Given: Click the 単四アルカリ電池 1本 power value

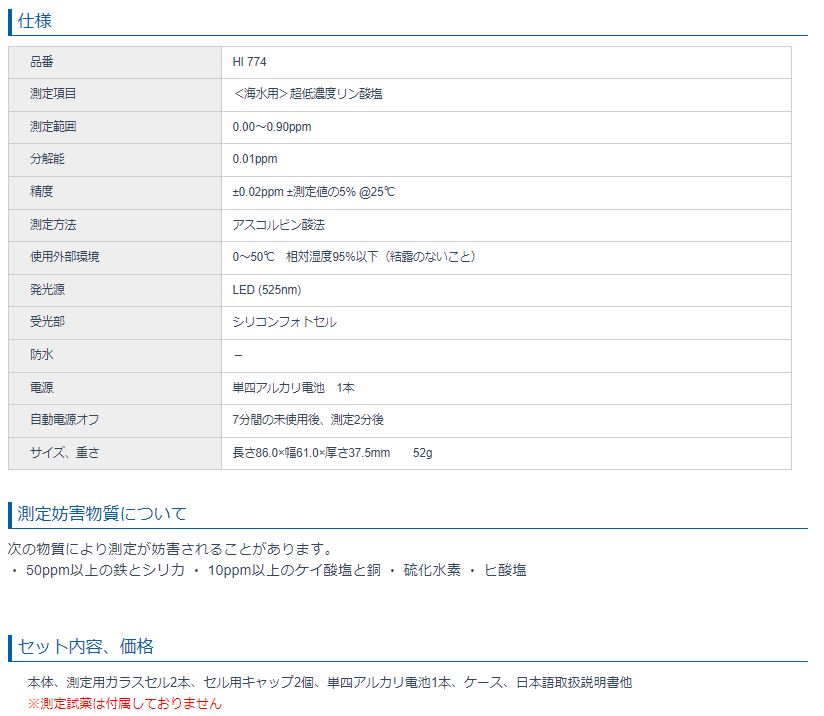Looking at the screenshot, I should coord(293,387).
